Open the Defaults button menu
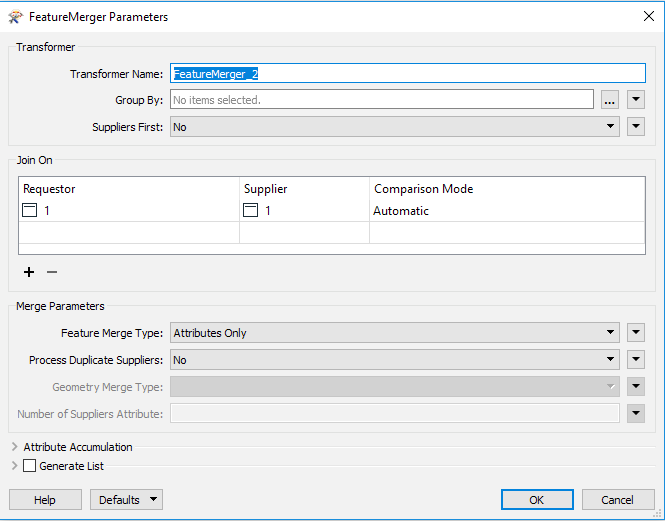665x521 pixels. [x=126, y=500]
